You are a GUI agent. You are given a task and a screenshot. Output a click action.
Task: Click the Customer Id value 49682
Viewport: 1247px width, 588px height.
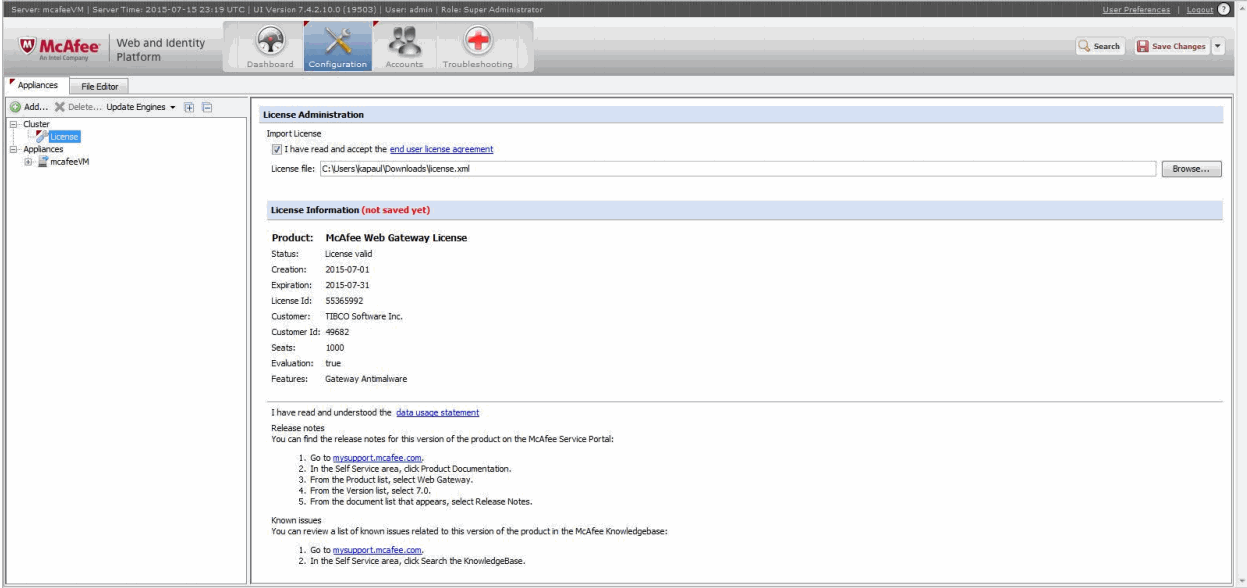pos(339,332)
